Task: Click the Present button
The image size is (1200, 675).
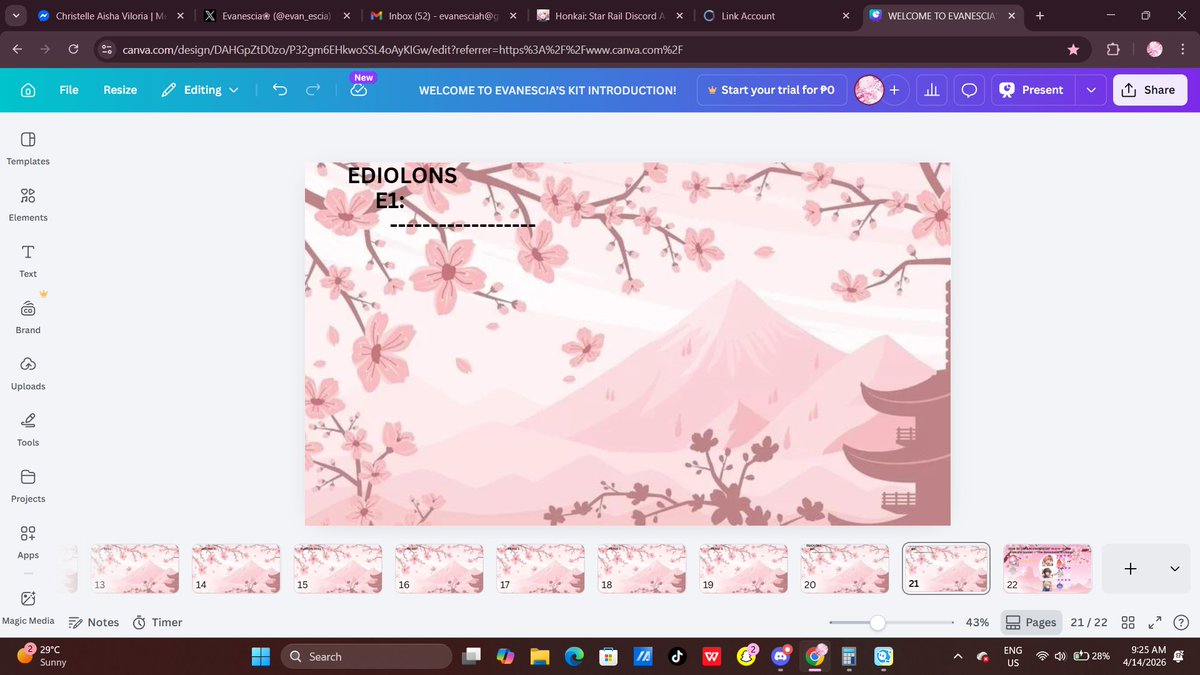Action: [1032, 90]
